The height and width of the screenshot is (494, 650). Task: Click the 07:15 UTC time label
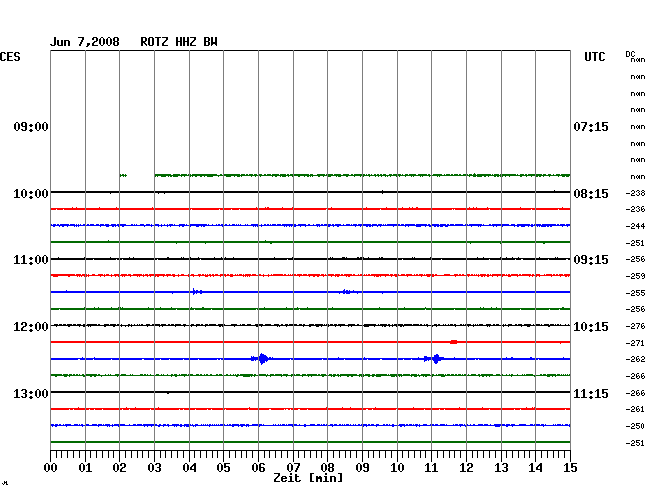point(591,126)
